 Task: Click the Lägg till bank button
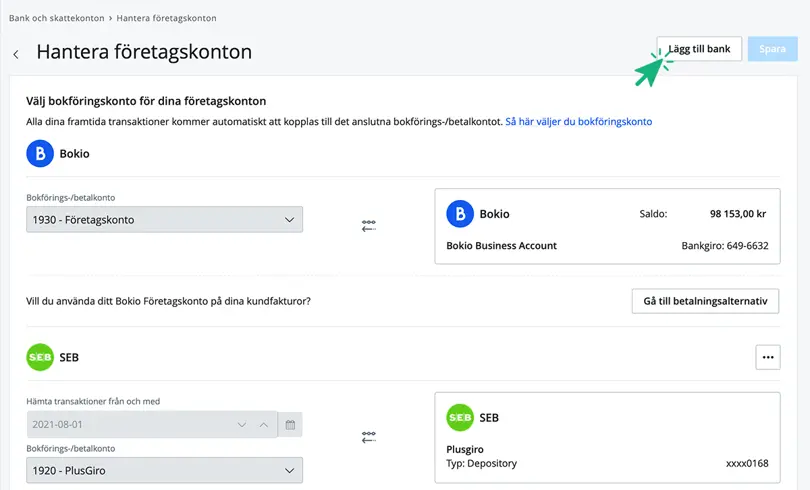(699, 49)
